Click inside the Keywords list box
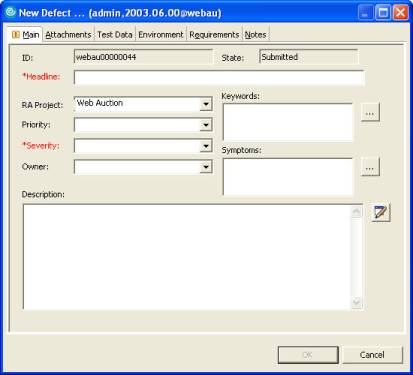This screenshot has width=413, height=375. point(288,122)
